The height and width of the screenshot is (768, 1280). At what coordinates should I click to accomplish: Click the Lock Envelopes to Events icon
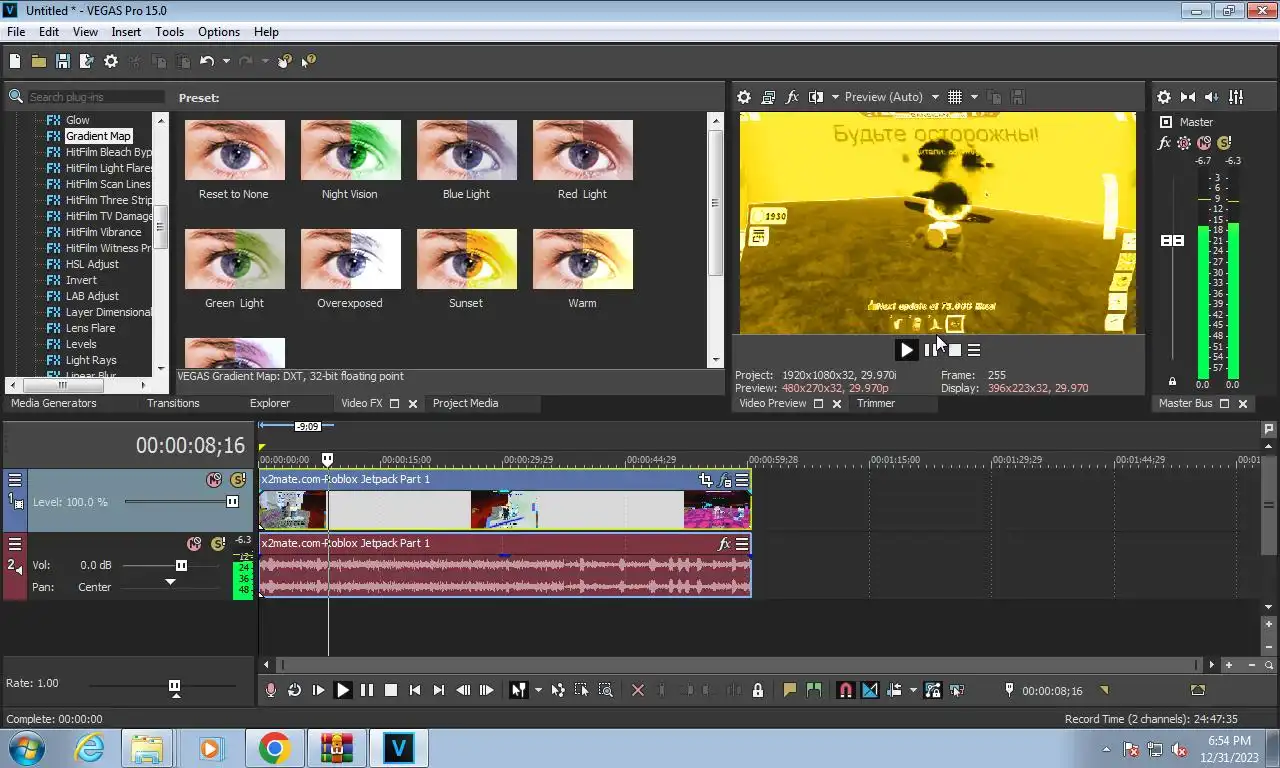click(933, 690)
